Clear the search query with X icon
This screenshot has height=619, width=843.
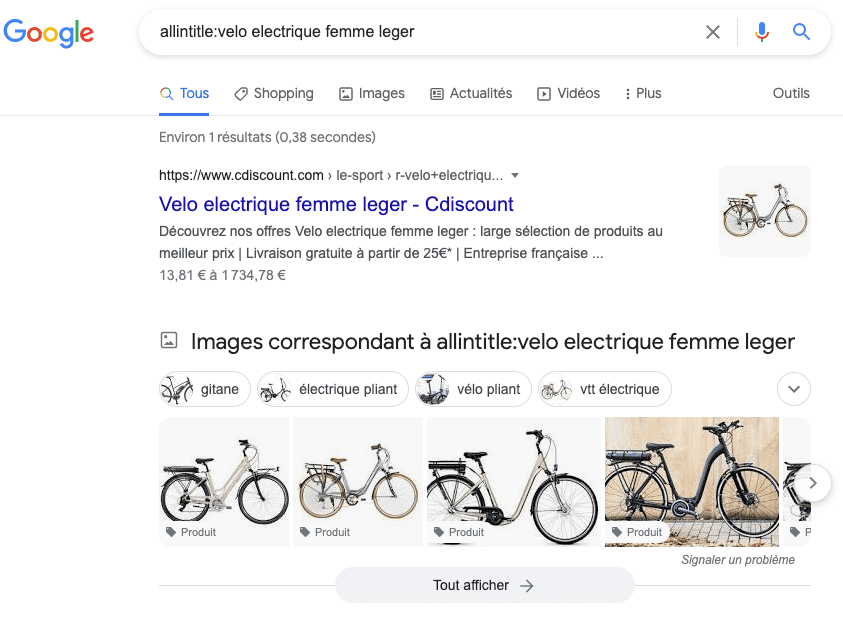coord(713,32)
